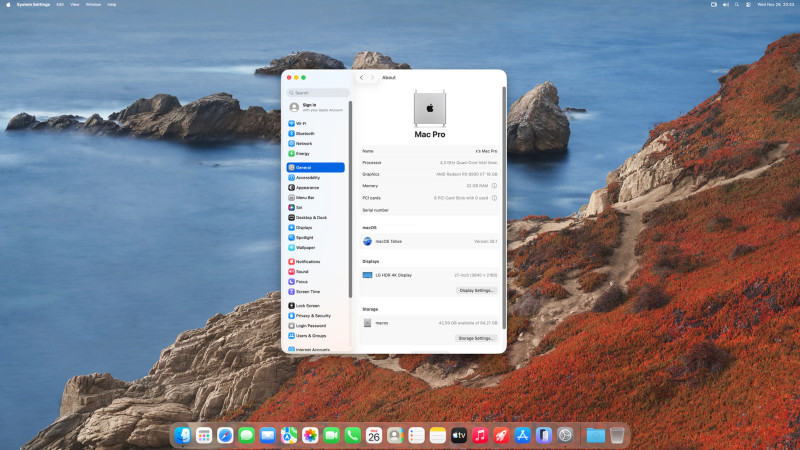This screenshot has width=800, height=450.
Task: Open Messages from the Dock
Action: 246,435
